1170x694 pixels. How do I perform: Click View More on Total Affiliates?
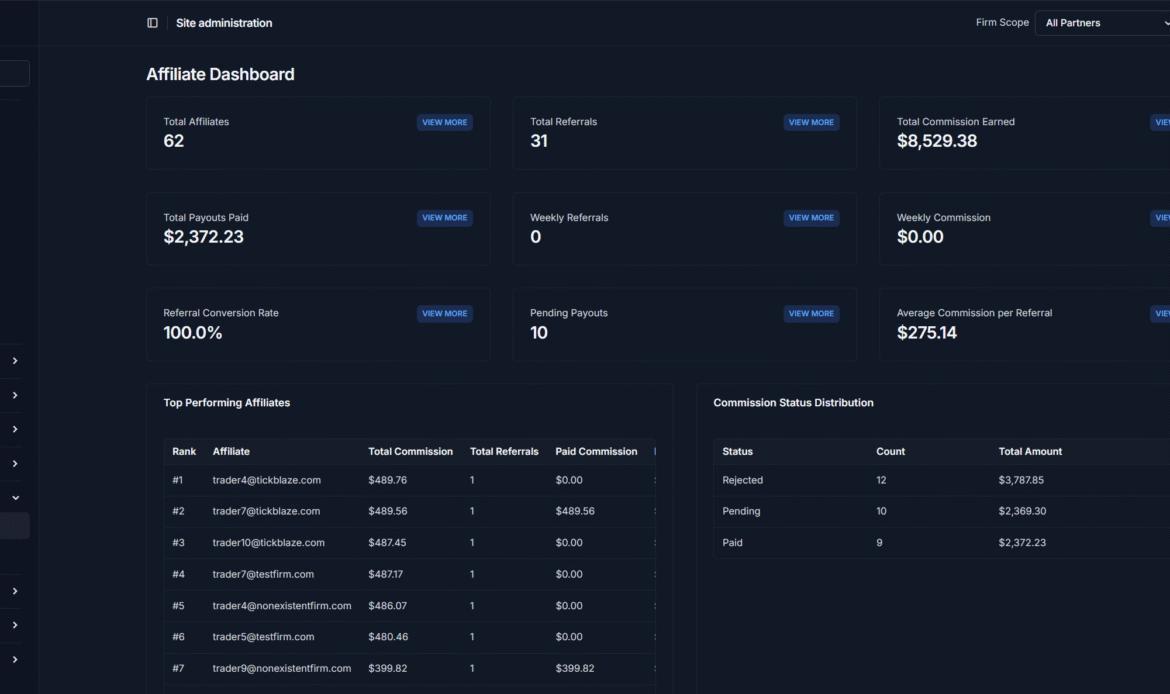(x=444, y=122)
